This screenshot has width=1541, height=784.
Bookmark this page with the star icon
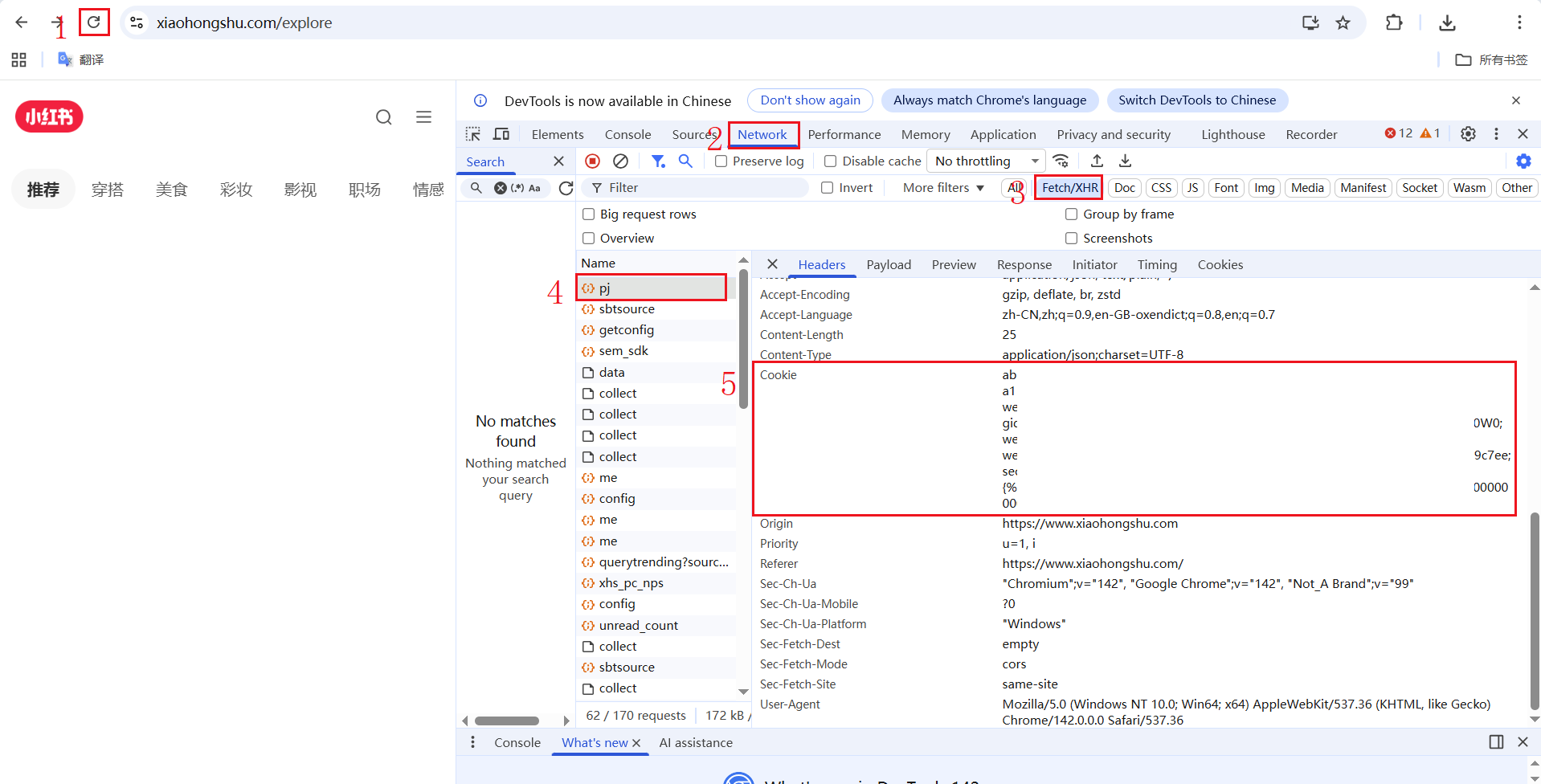pyautogui.click(x=1343, y=22)
